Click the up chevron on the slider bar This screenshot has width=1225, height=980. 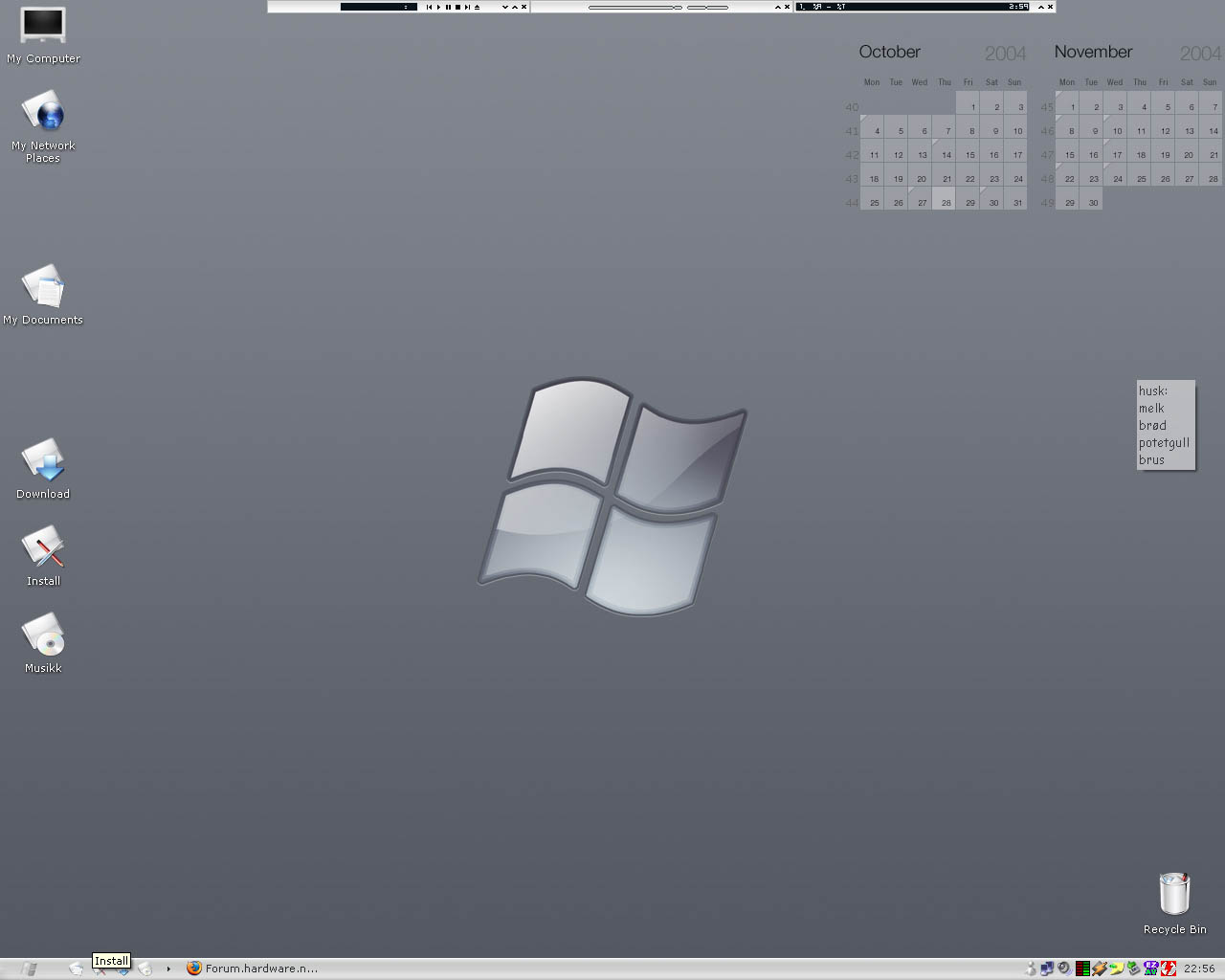click(778, 7)
